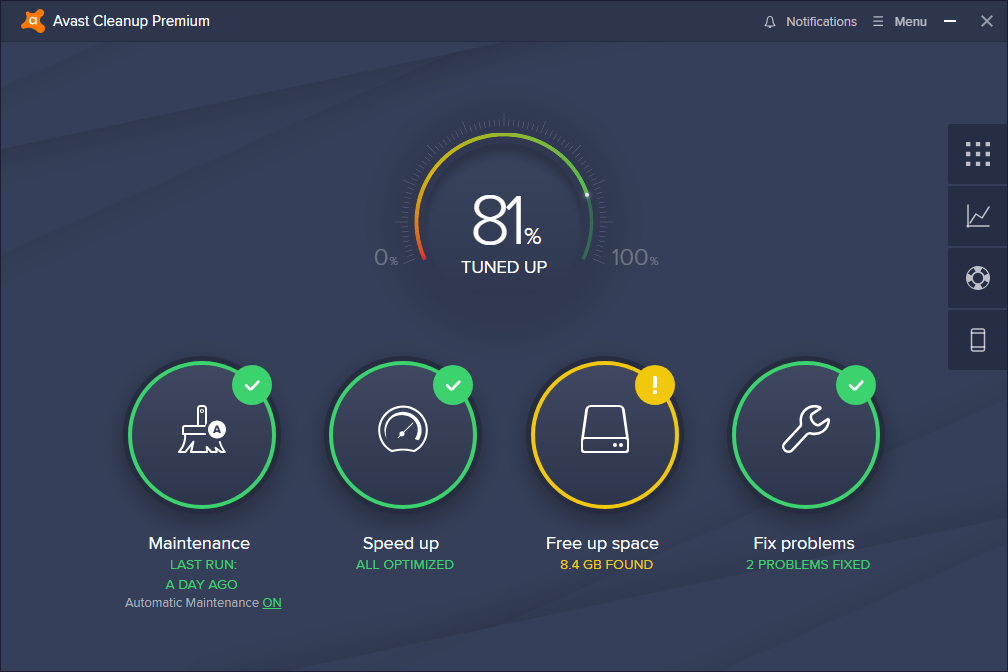Click the lifebuoy rescue center icon
The height and width of the screenshot is (672, 1008).
point(977,278)
